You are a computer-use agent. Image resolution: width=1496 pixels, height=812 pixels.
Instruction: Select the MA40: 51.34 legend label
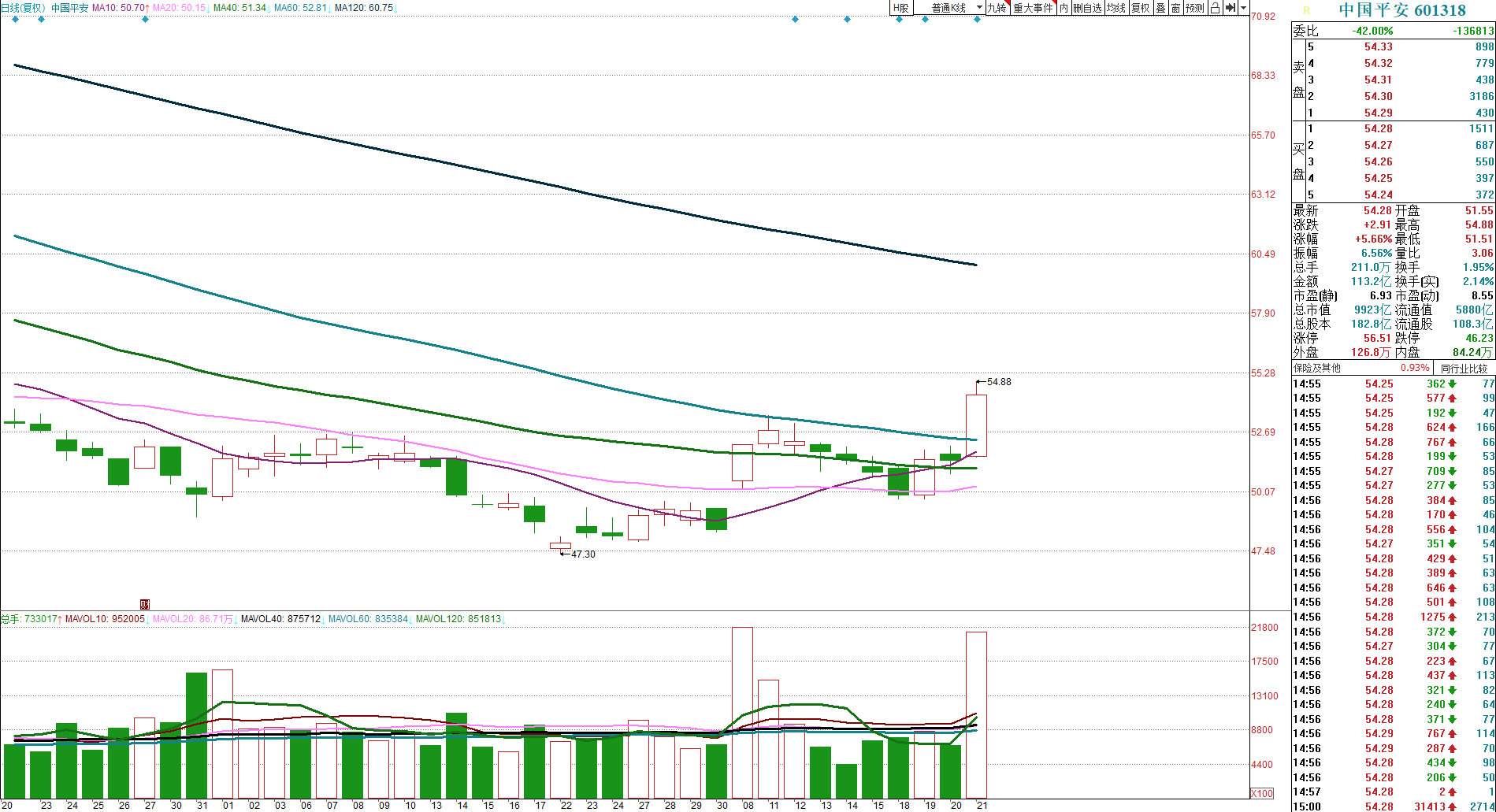(240, 8)
